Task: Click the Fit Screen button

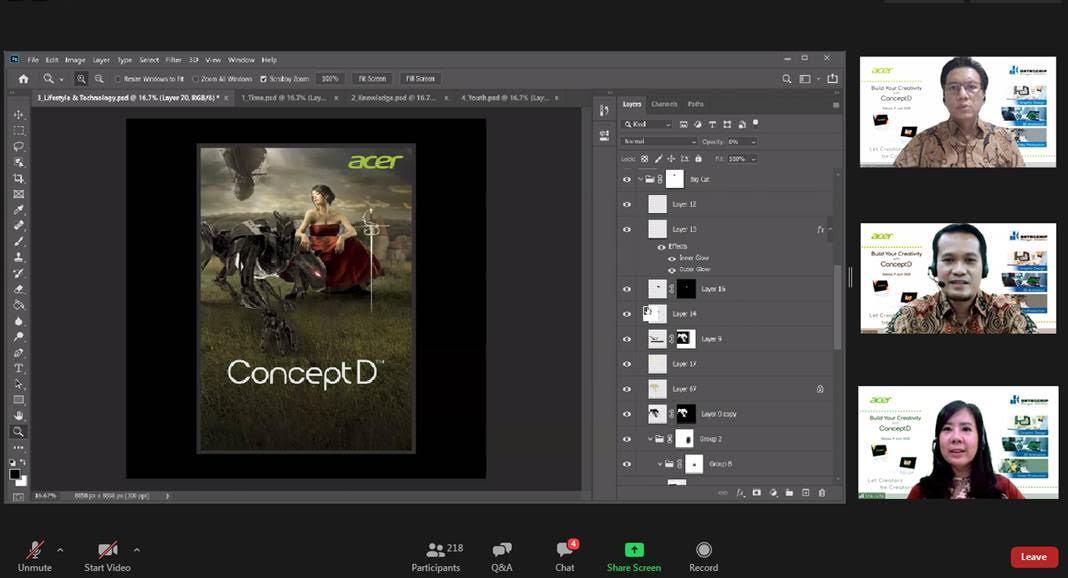Action: 372,79
